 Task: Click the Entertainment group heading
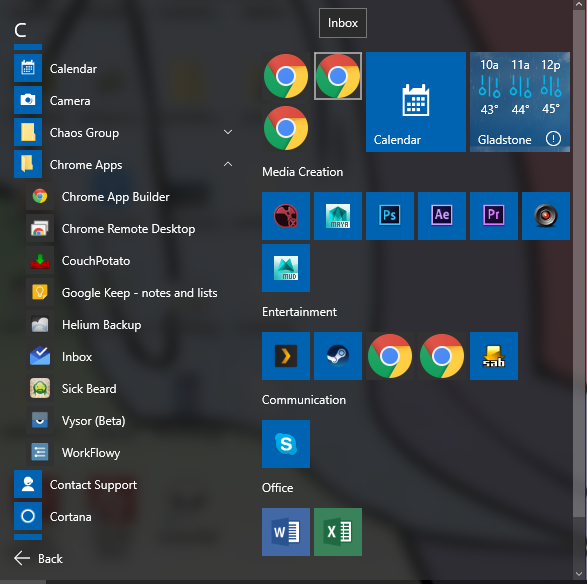point(299,312)
